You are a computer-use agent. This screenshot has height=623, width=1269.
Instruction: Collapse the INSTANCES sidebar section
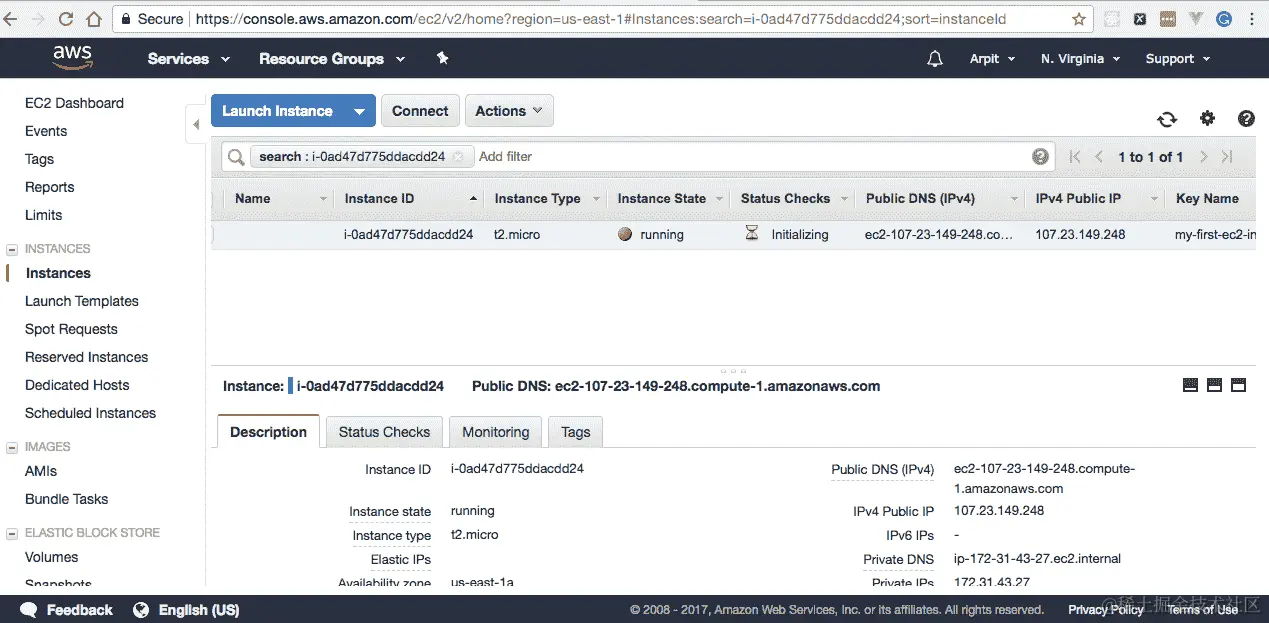click(12, 249)
